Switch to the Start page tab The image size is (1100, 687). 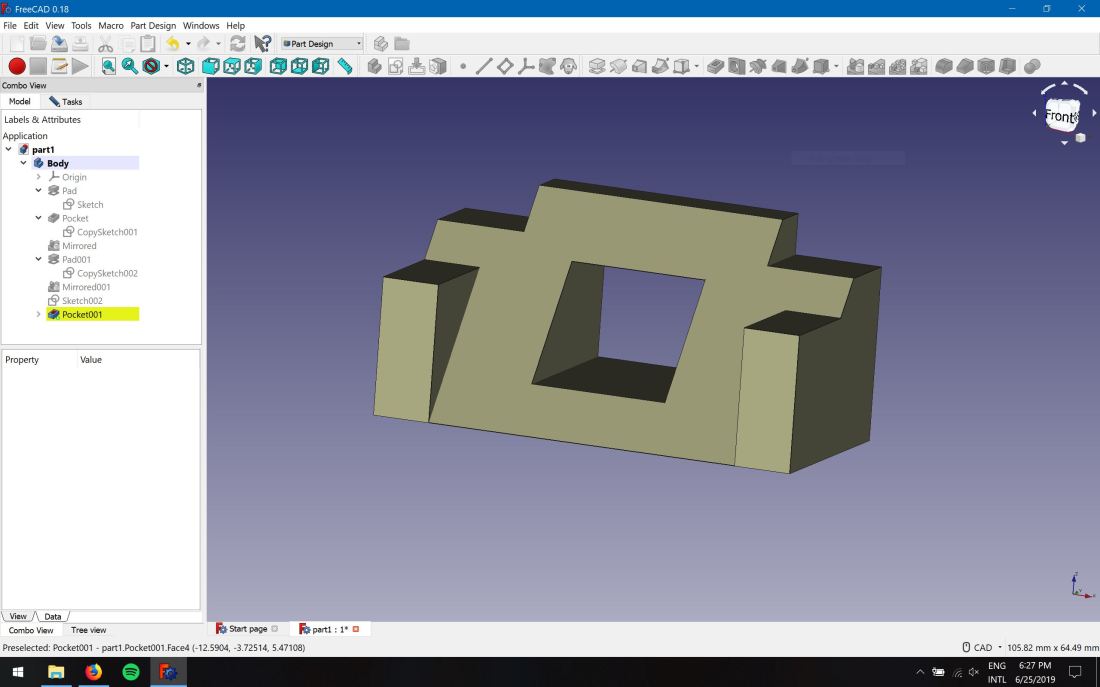tap(247, 629)
